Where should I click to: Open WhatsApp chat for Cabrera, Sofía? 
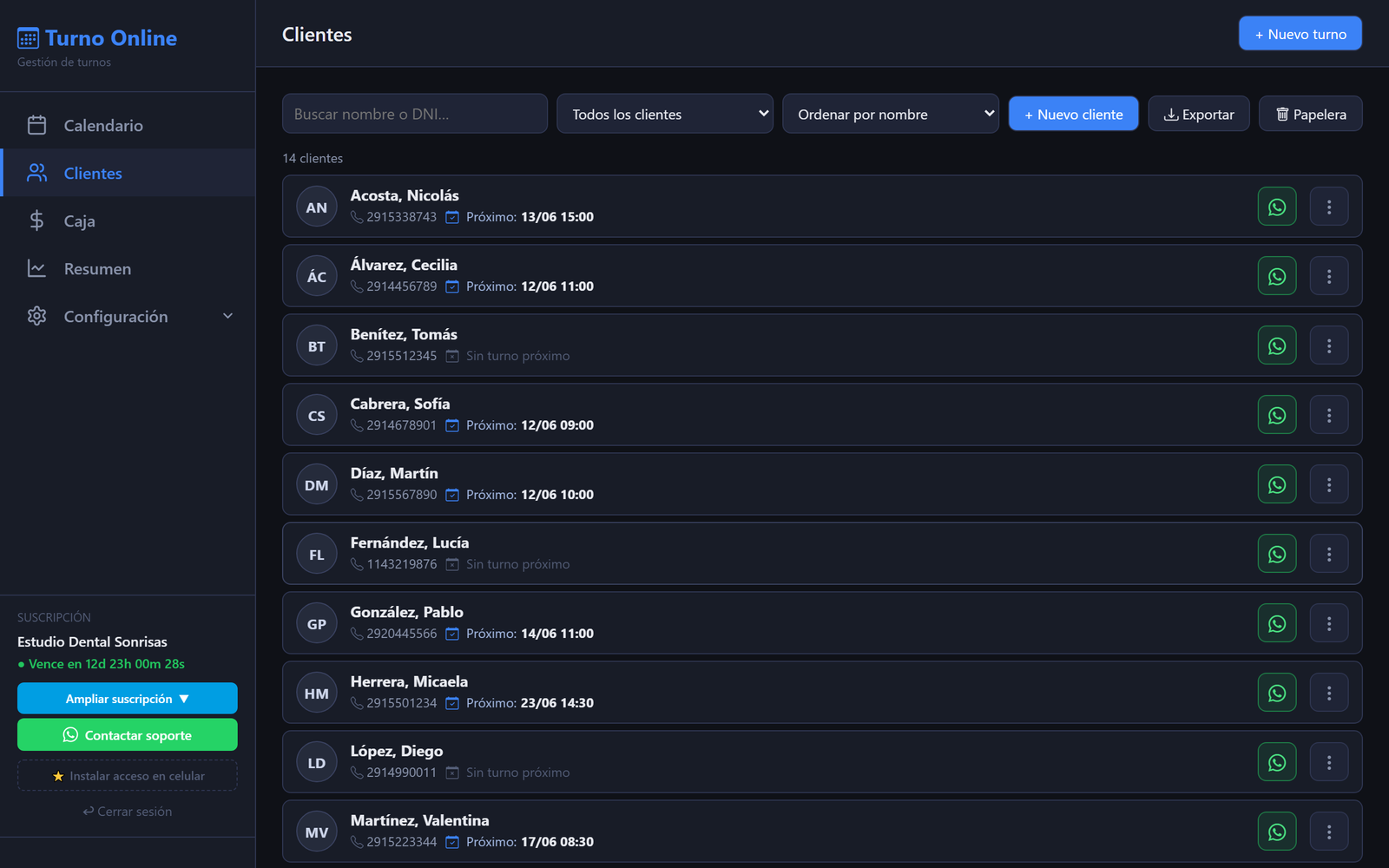pos(1277,415)
